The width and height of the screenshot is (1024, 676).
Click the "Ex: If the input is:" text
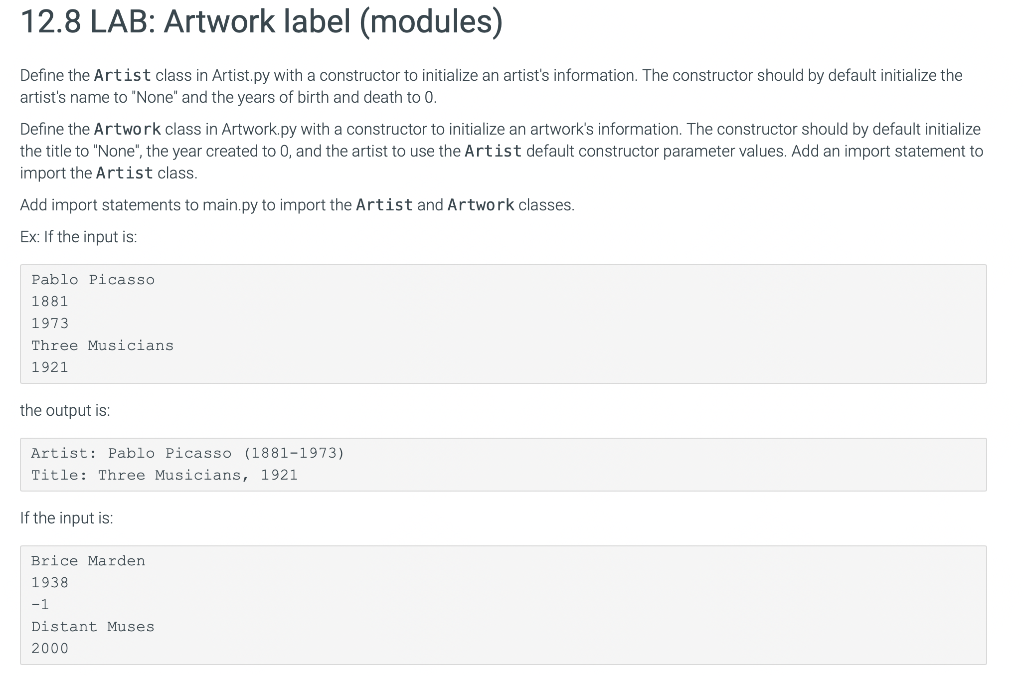(x=78, y=237)
